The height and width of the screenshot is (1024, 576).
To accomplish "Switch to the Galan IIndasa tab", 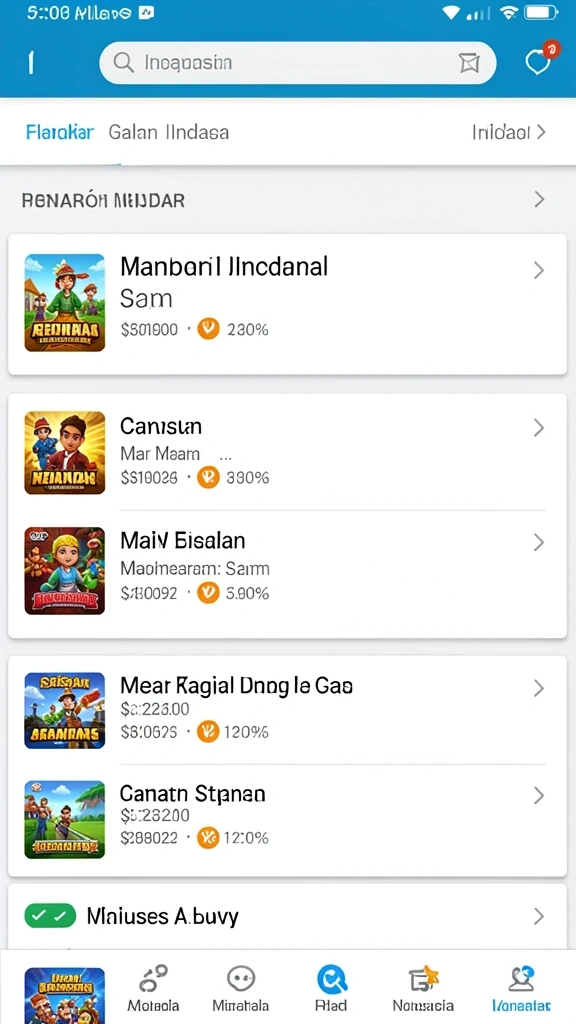I will coord(168,133).
